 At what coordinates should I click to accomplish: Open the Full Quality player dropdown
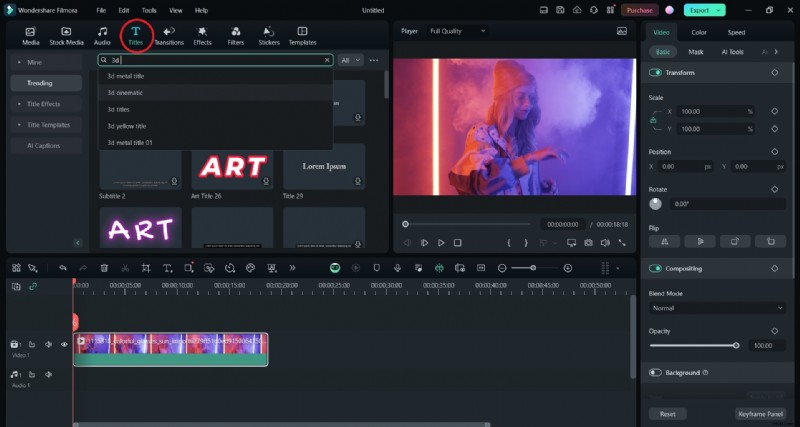(x=457, y=31)
